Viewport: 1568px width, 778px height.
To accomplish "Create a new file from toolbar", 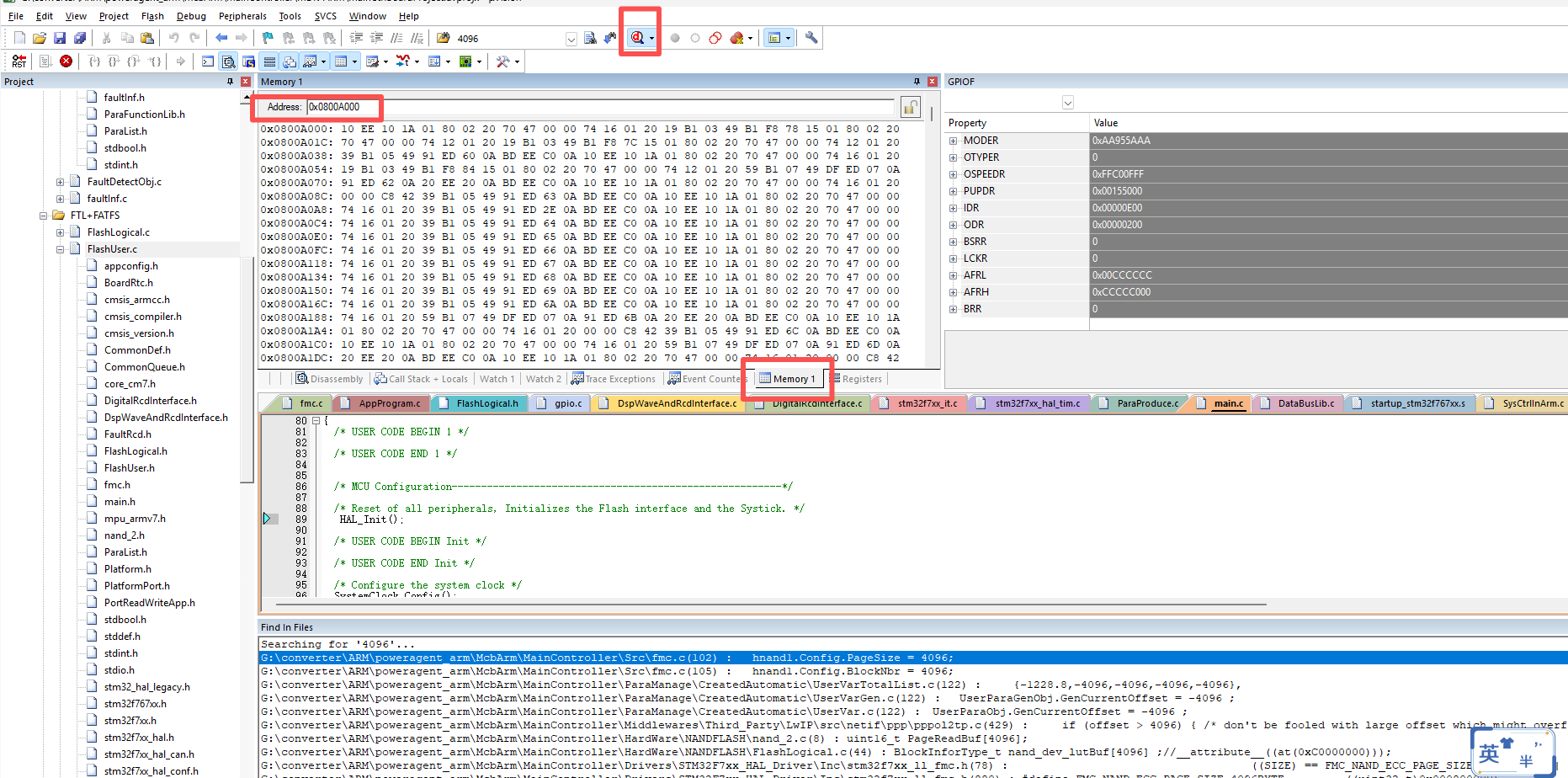I will [x=19, y=38].
